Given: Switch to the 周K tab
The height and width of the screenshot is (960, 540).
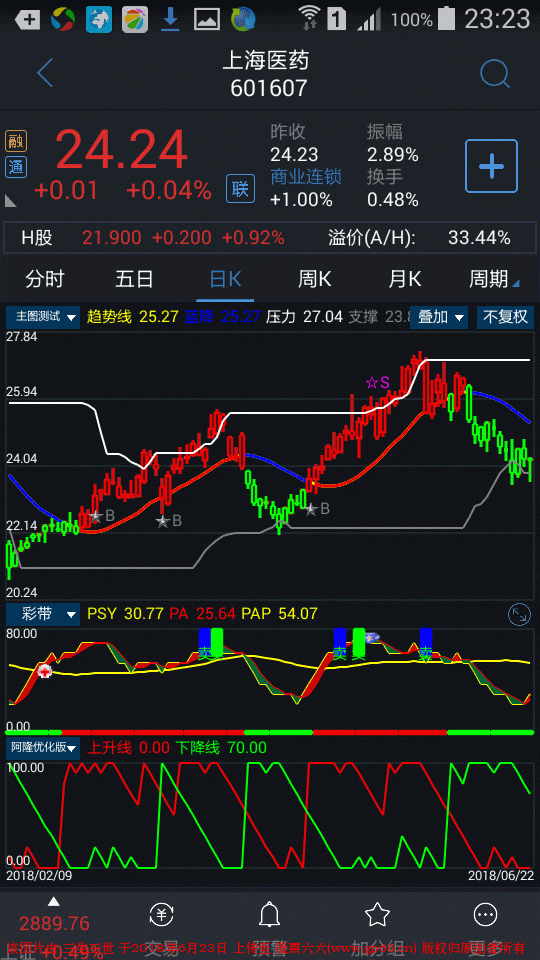Looking at the screenshot, I should [x=315, y=280].
